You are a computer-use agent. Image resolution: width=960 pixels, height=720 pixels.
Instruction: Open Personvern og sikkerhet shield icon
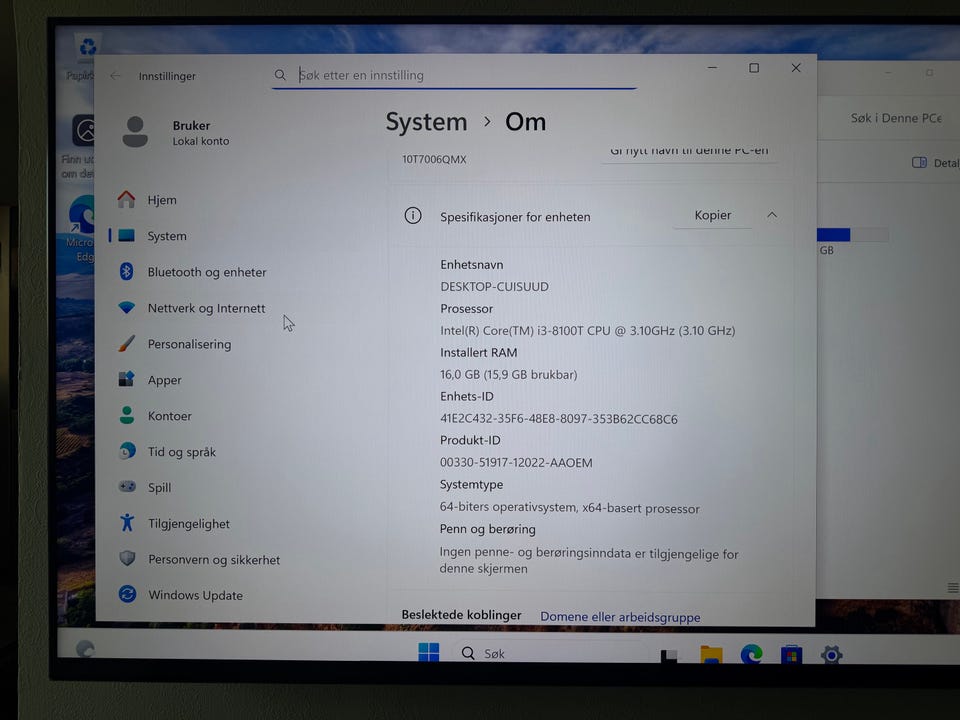tap(127, 558)
